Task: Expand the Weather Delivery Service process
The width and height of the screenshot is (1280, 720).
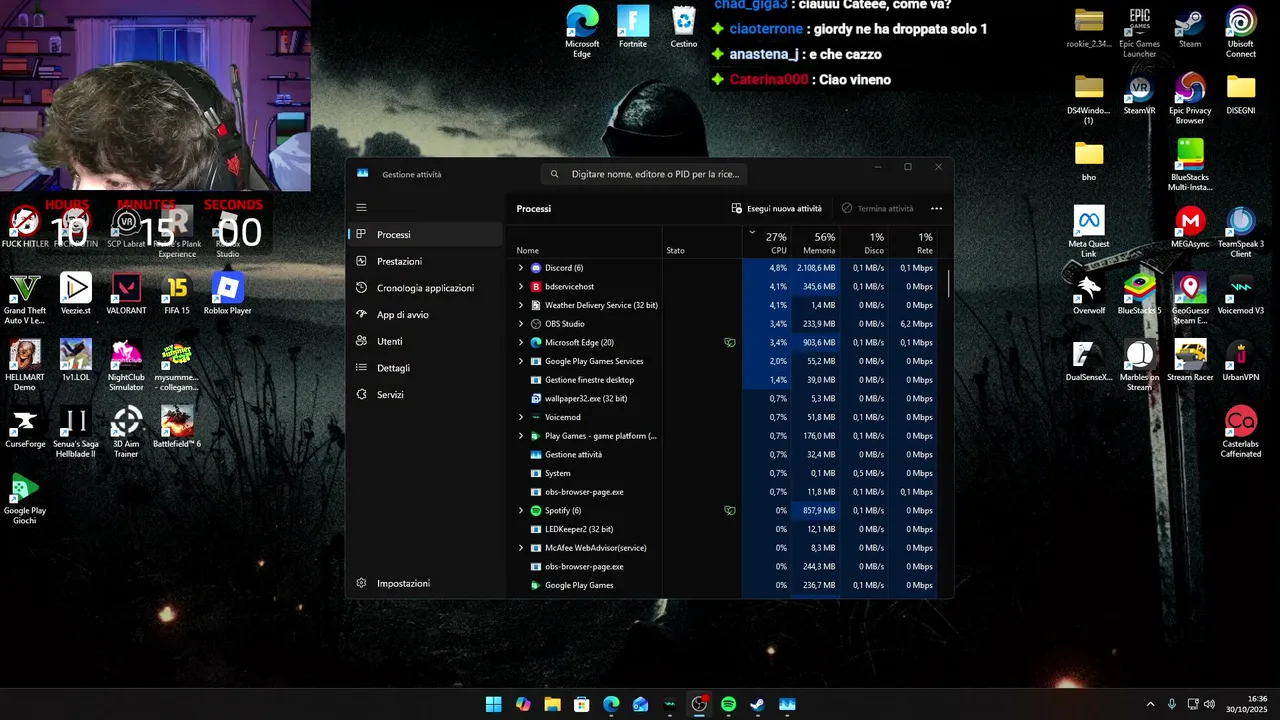Action: (x=521, y=305)
